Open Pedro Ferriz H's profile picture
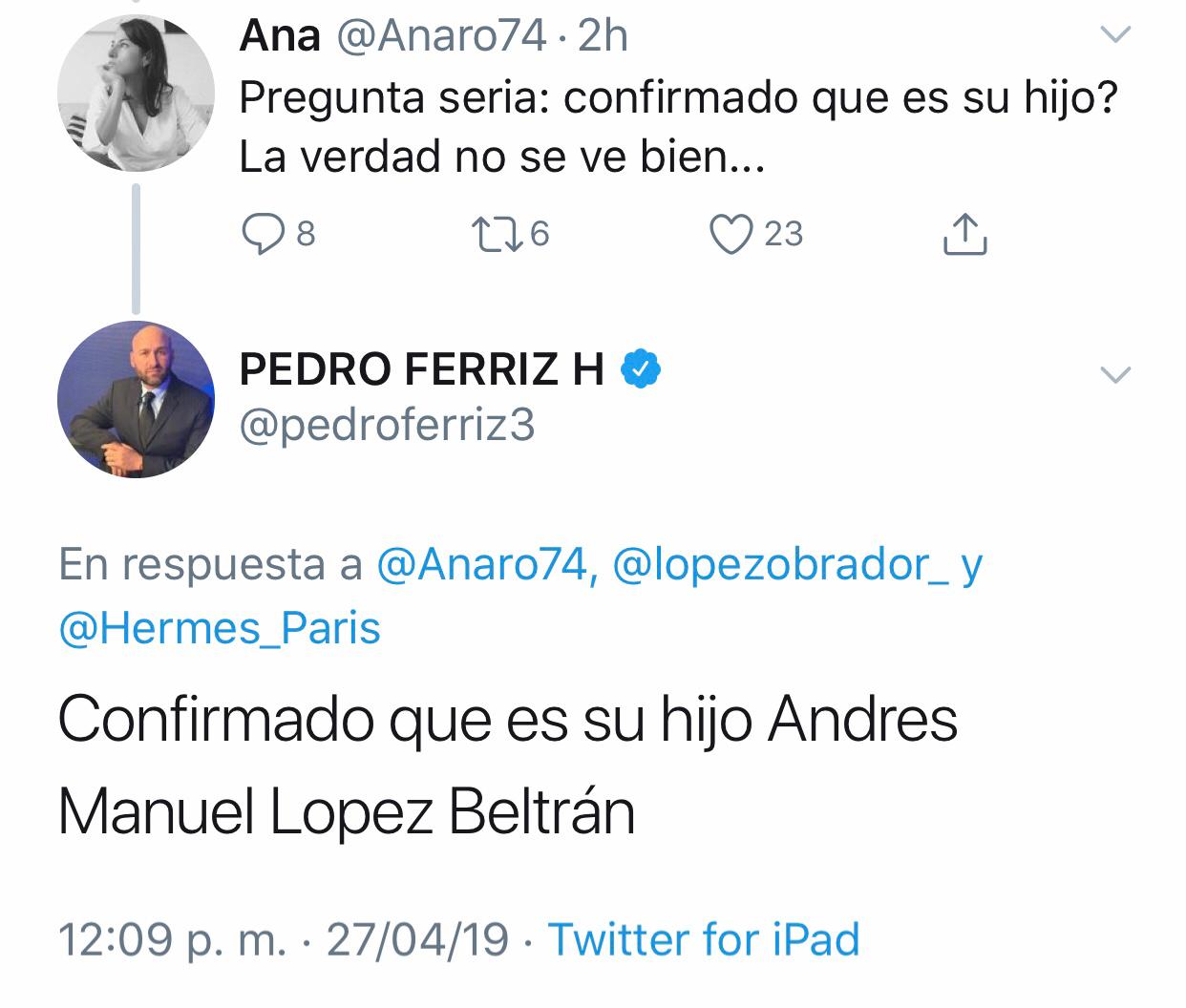The height and width of the screenshot is (1008, 1186). point(136,399)
